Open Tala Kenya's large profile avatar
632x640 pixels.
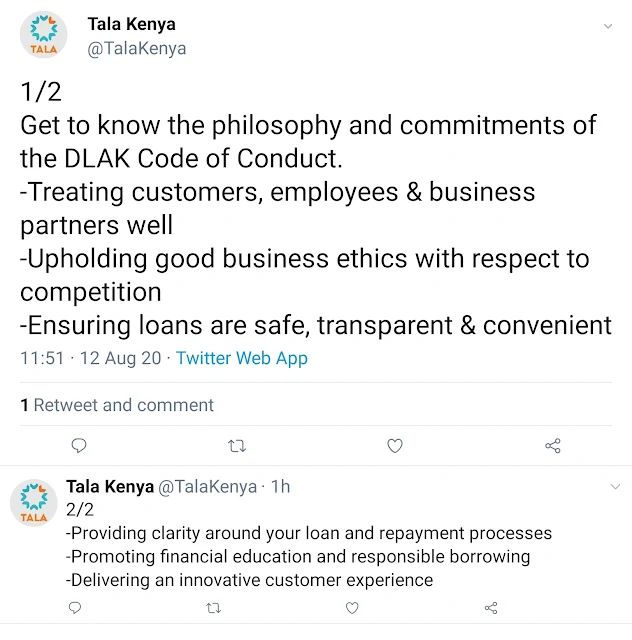click(43, 35)
